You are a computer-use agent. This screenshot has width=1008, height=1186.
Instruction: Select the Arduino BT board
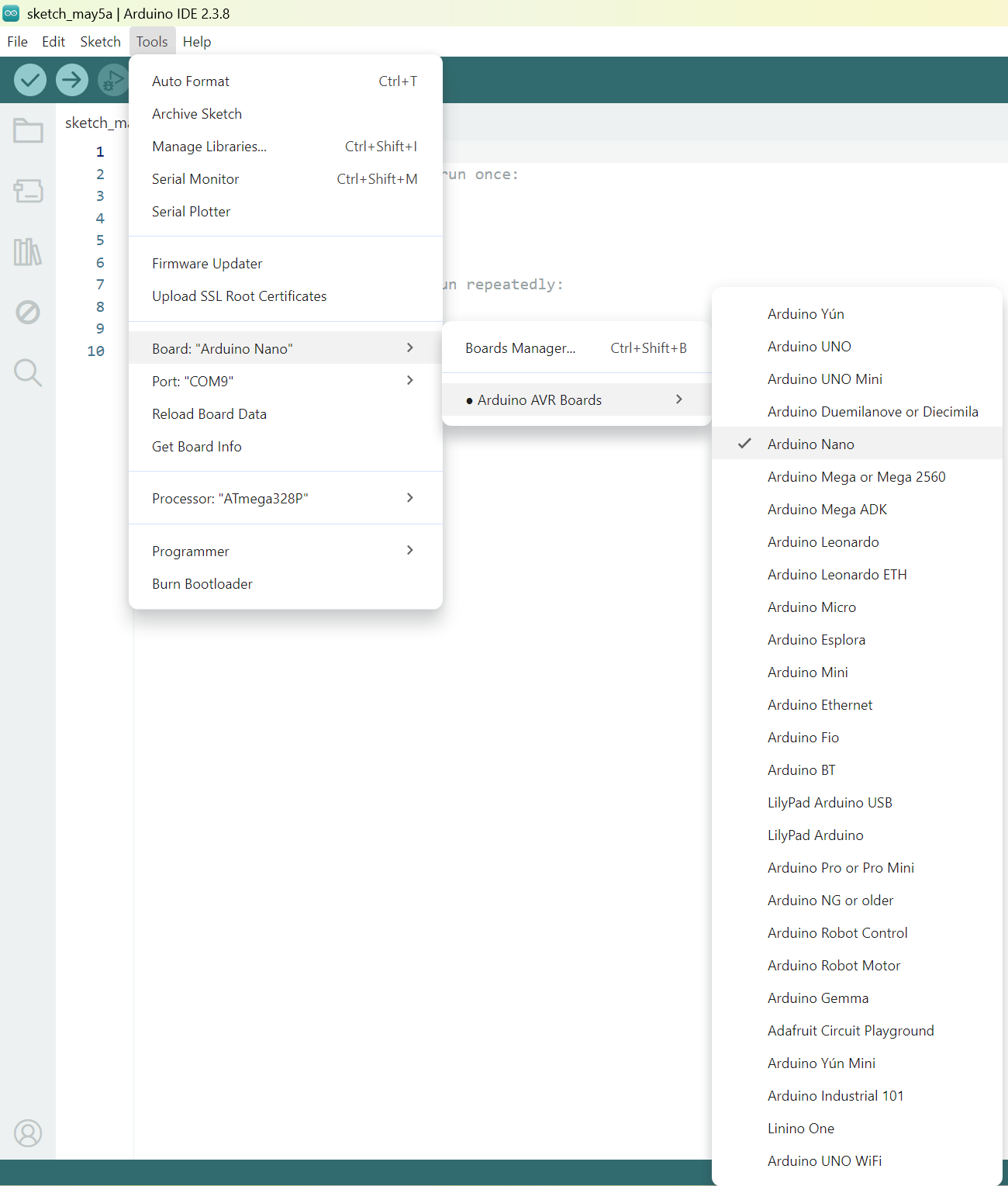click(x=857, y=769)
